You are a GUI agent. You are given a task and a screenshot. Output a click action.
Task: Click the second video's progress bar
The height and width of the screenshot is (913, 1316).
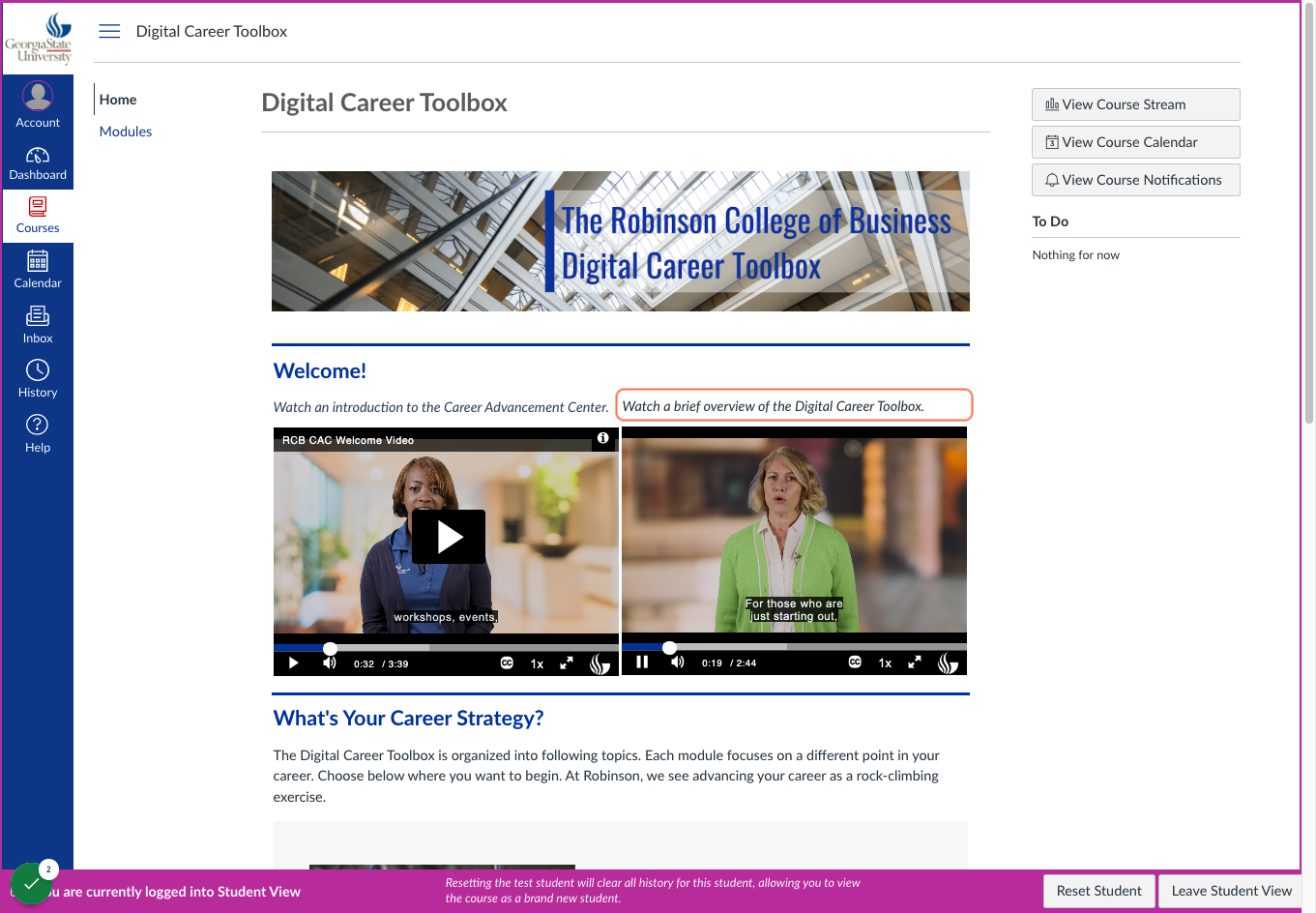click(x=794, y=646)
